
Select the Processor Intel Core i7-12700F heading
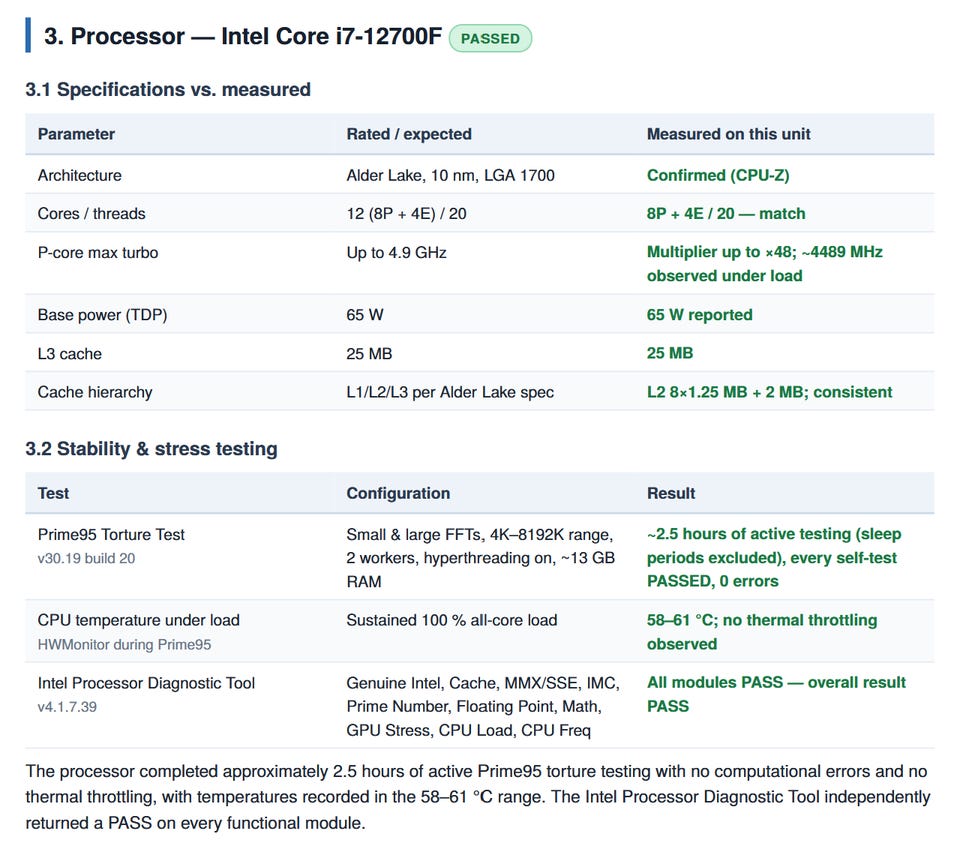tap(242, 36)
